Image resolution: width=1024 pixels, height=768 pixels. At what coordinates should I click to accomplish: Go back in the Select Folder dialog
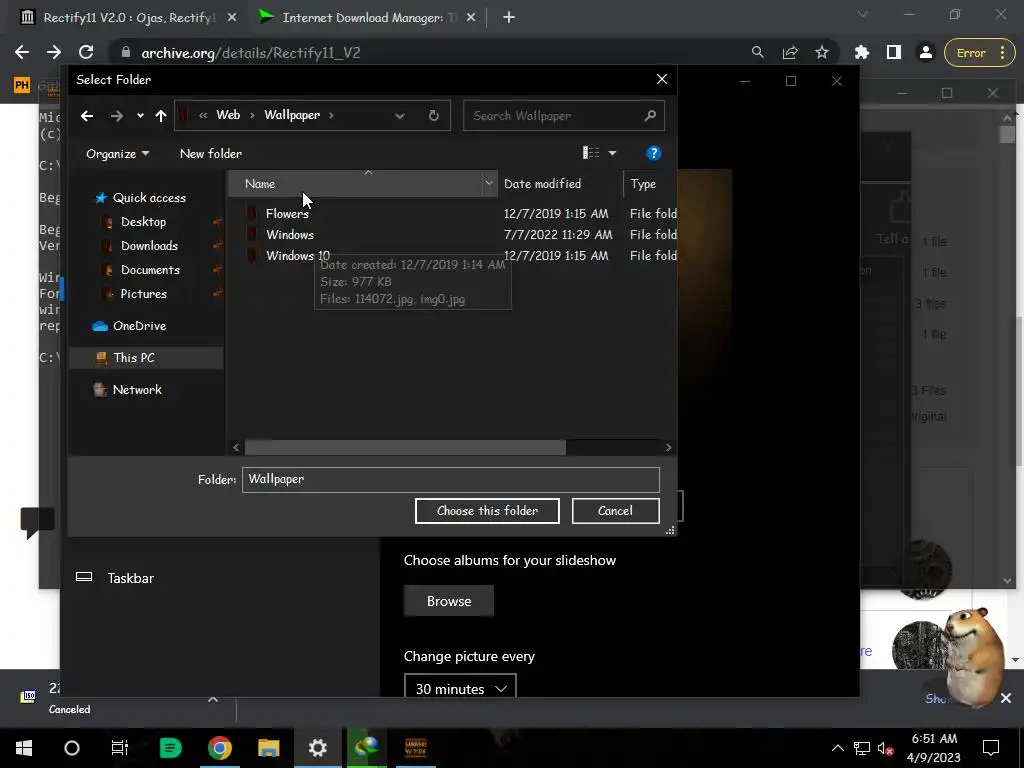pyautogui.click(x=87, y=116)
